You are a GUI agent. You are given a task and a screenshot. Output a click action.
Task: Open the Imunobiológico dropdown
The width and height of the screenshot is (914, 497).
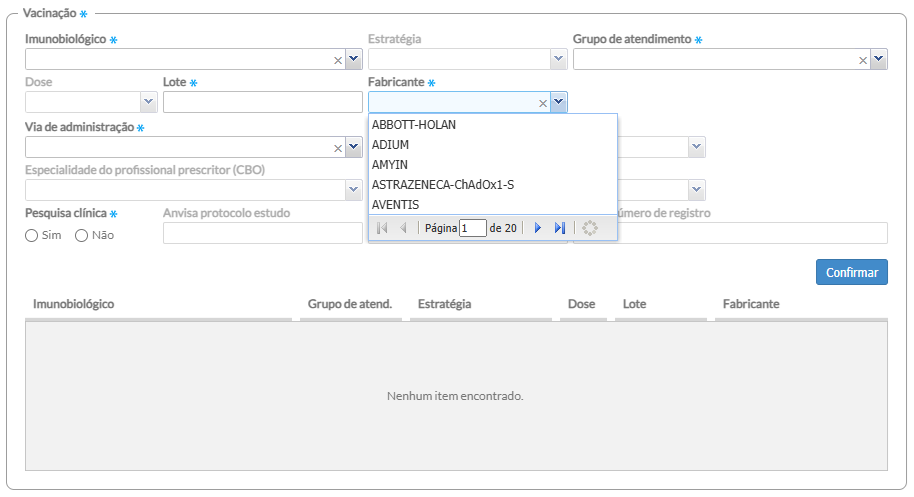coord(353,60)
